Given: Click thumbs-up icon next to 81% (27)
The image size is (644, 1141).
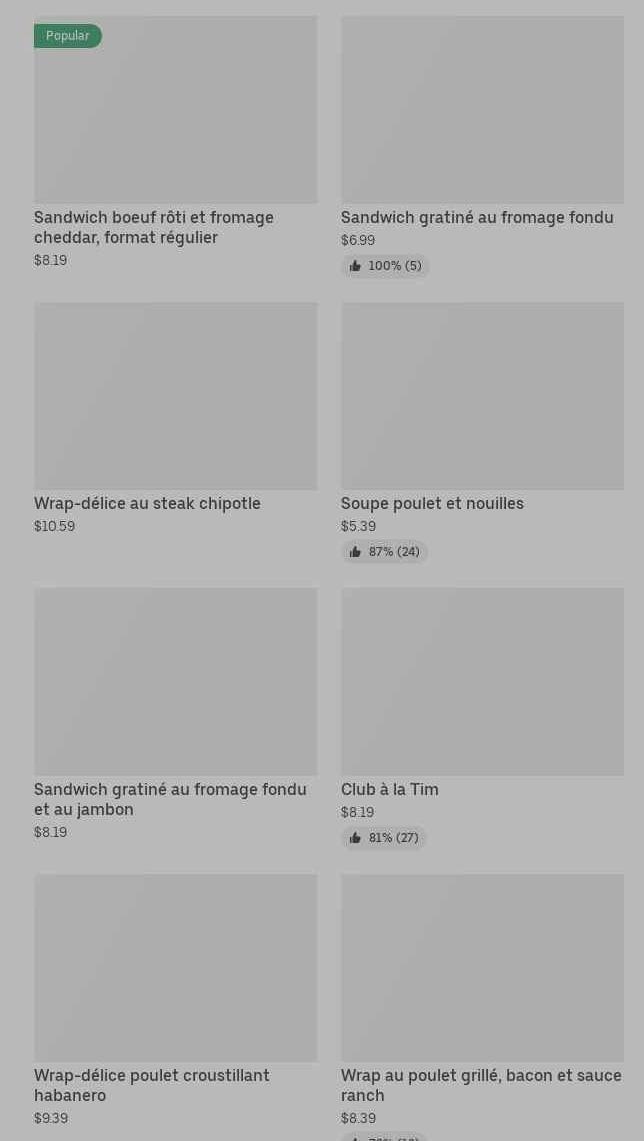Looking at the screenshot, I should click(x=355, y=838).
